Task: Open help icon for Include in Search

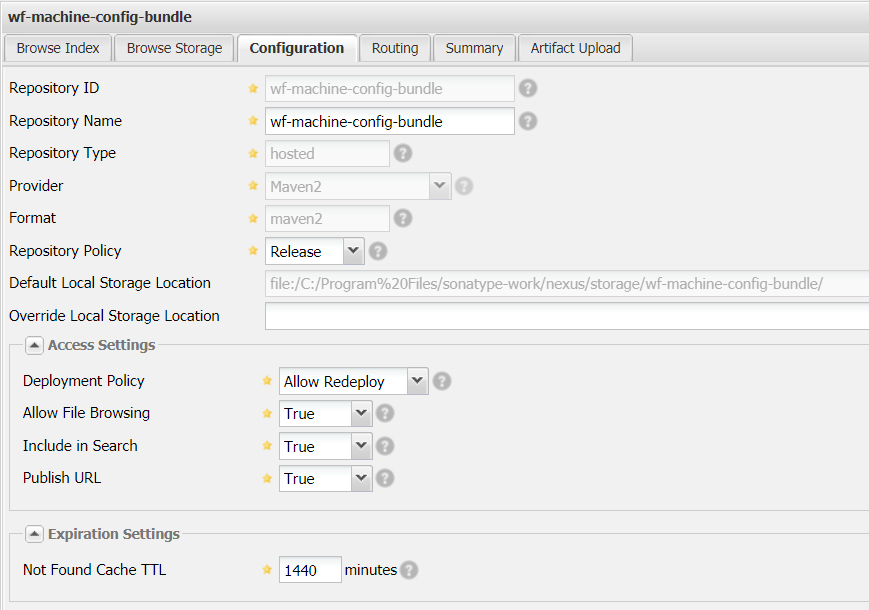Action: coord(385,446)
